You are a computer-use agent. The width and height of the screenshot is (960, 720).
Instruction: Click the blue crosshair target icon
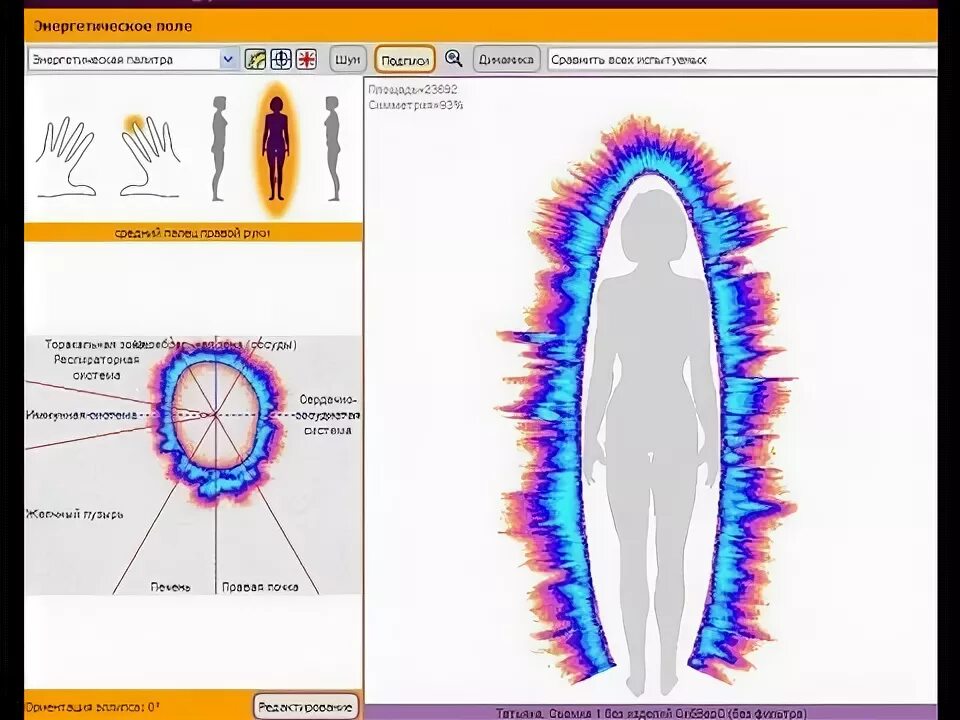point(281,59)
